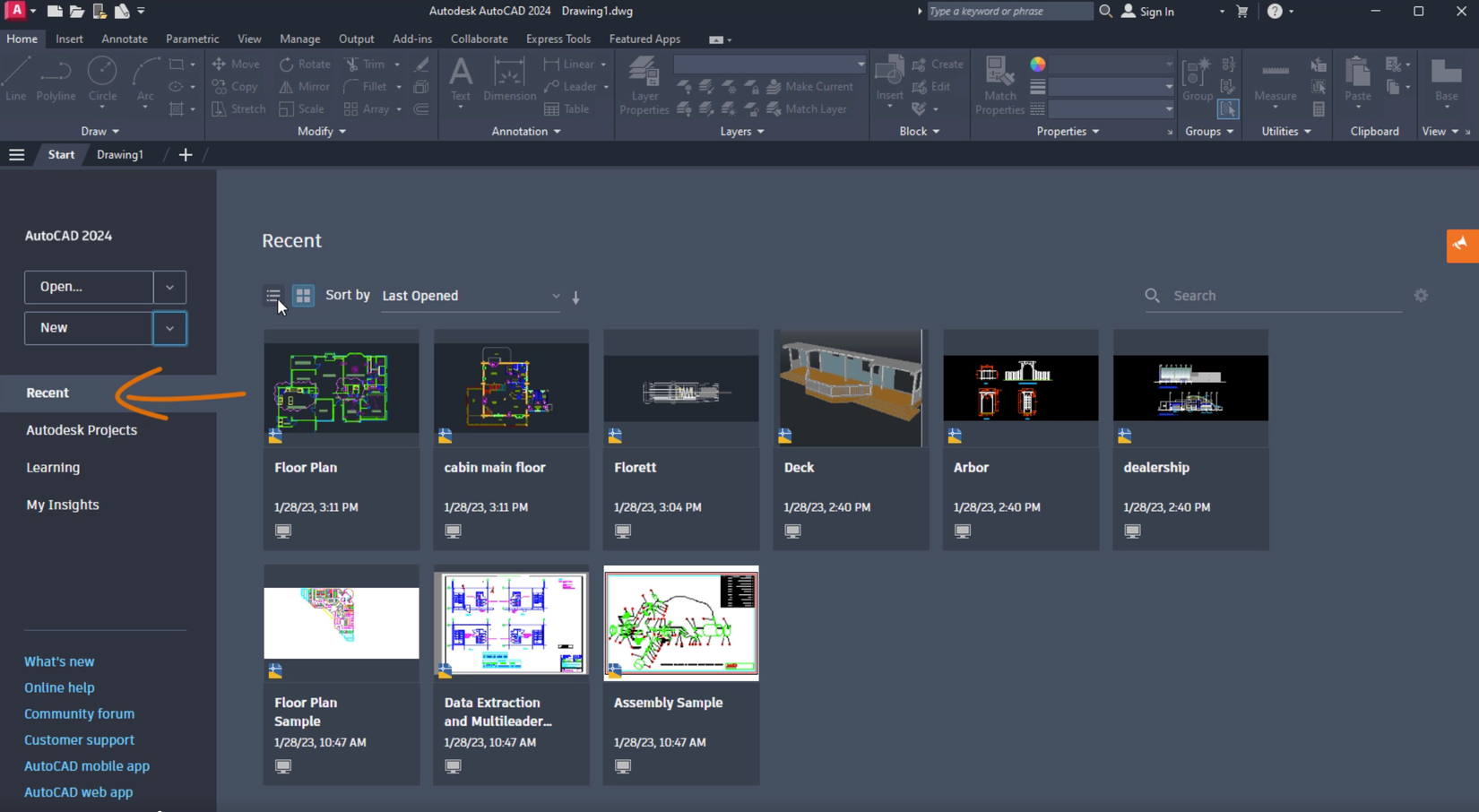The width and height of the screenshot is (1479, 812).
Task: Open the Assembly Sample drawing thumbnail
Action: [x=681, y=622]
